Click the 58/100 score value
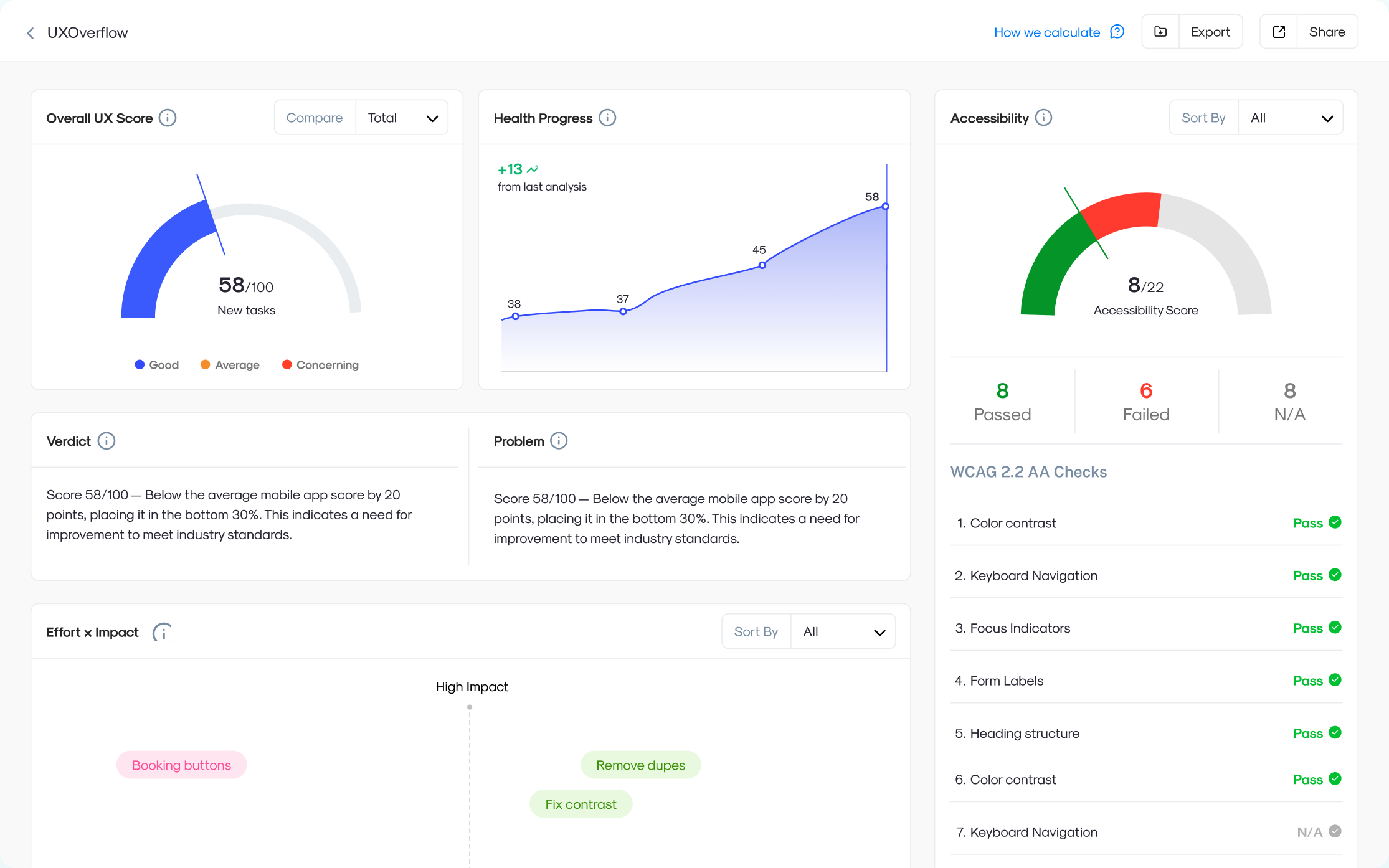The image size is (1389, 868). (x=246, y=285)
